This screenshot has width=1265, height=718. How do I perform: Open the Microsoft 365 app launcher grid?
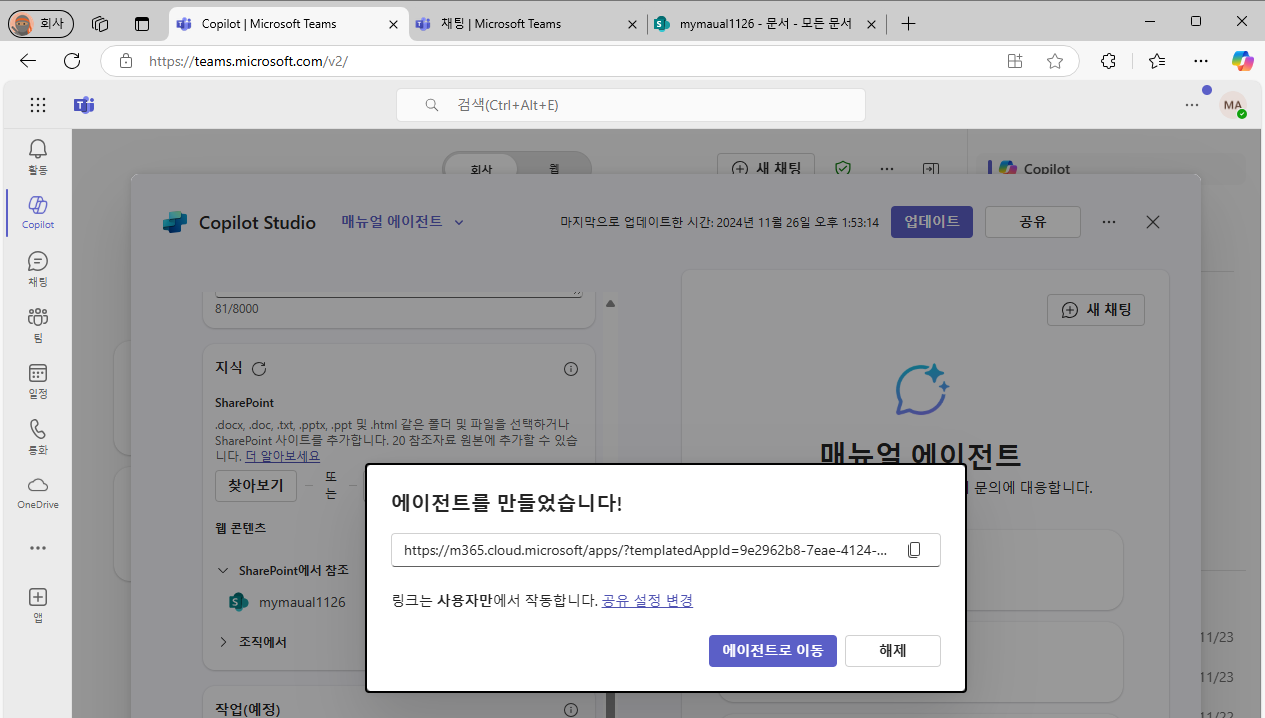point(37,104)
